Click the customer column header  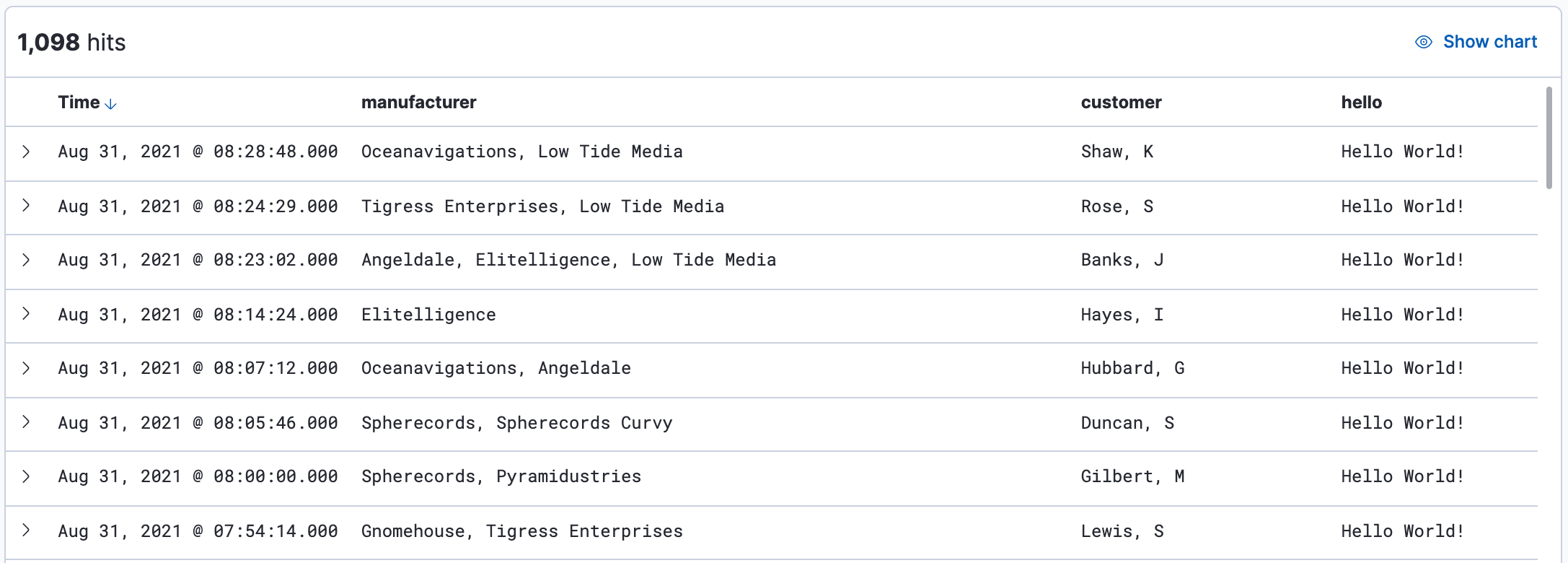click(x=1121, y=102)
